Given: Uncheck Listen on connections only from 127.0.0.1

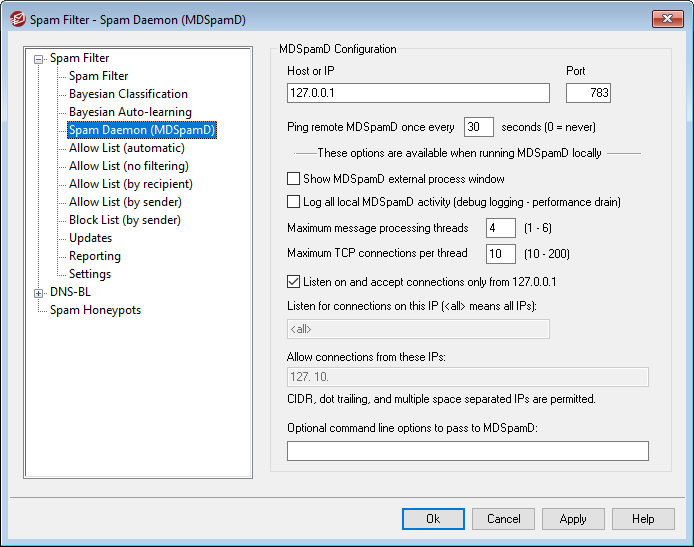Looking at the screenshot, I should (x=294, y=282).
